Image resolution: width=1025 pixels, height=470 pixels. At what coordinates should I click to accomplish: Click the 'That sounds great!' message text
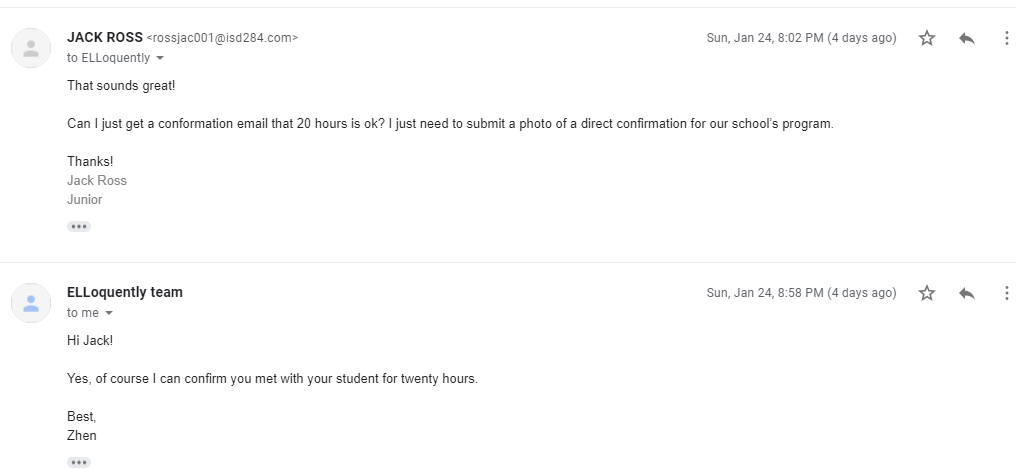(x=121, y=86)
